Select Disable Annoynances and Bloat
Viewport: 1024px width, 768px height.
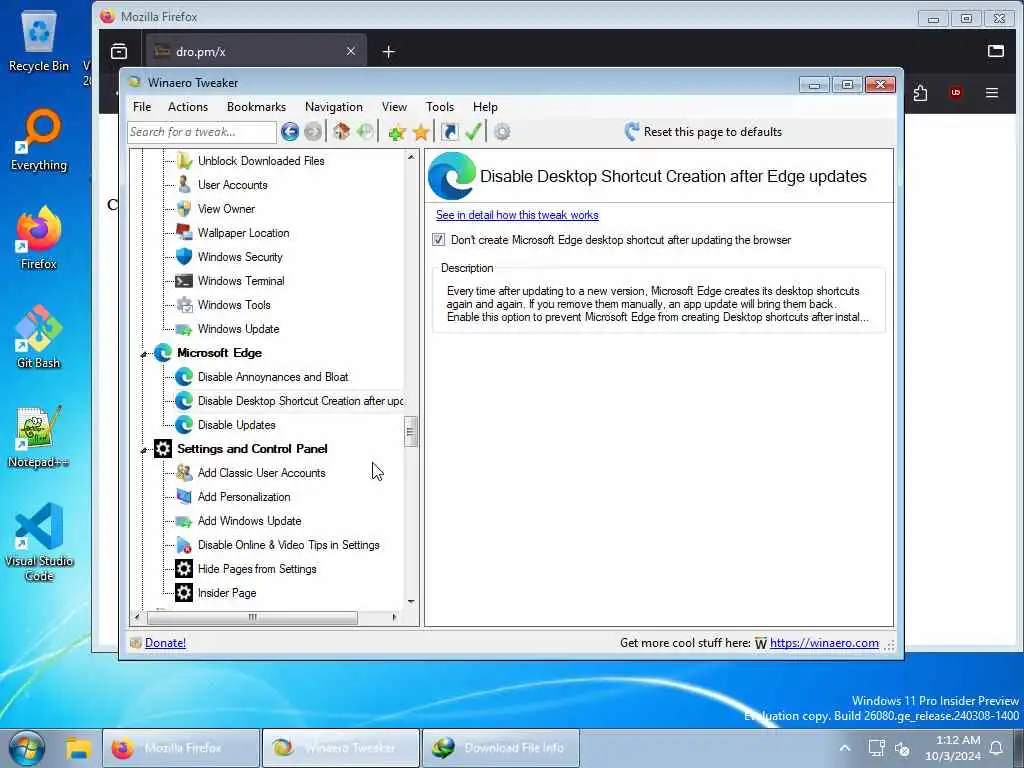click(x=273, y=377)
